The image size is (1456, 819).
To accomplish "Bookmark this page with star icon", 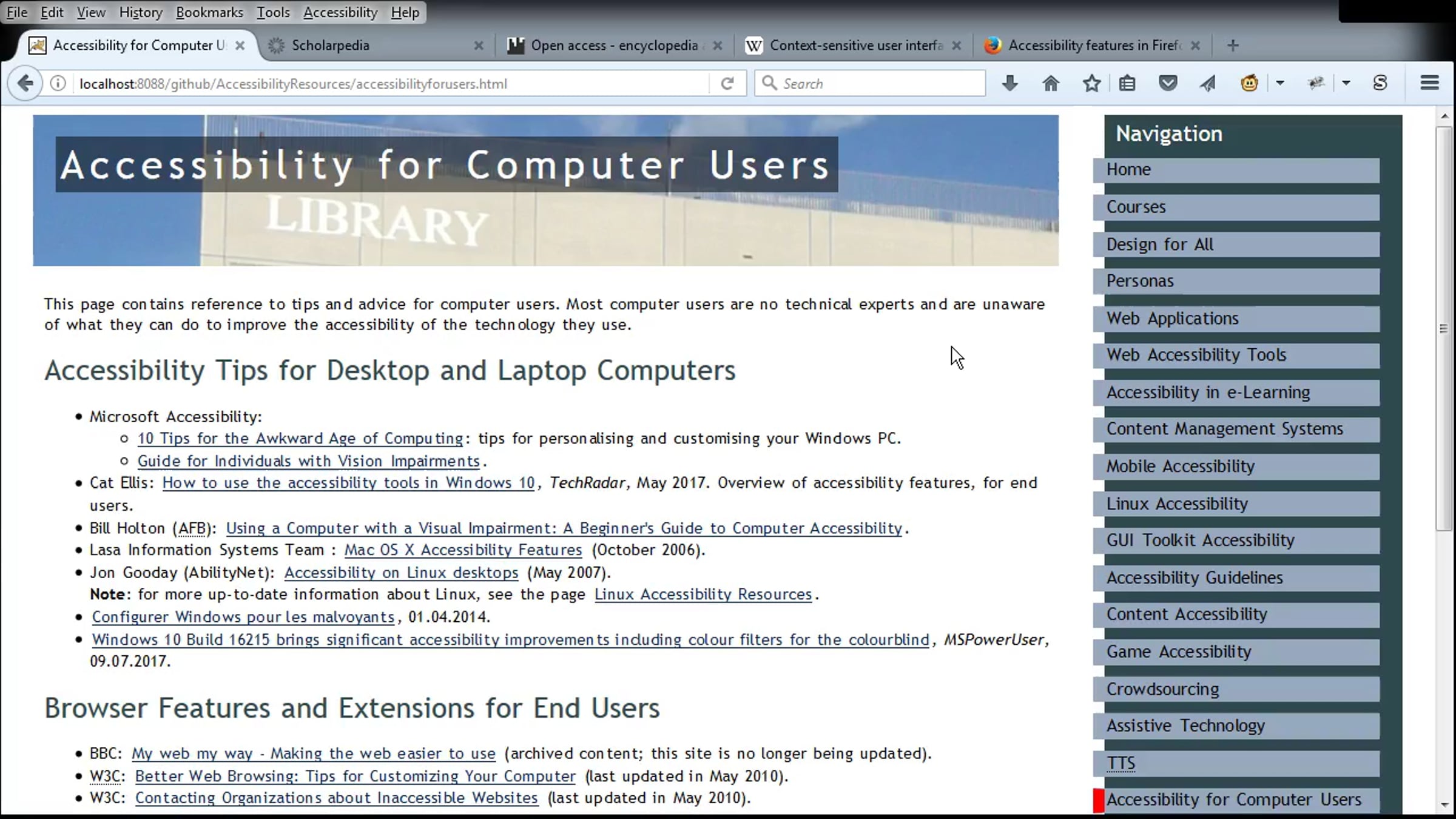I will pyautogui.click(x=1091, y=83).
